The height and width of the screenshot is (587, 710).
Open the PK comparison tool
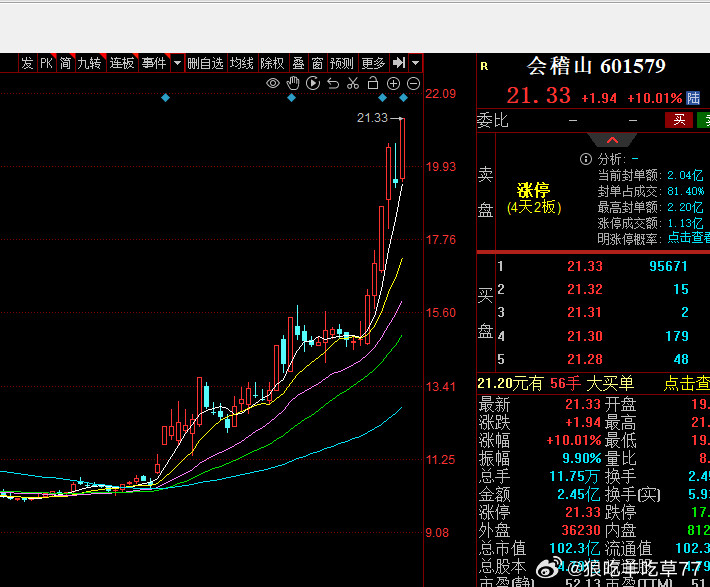[46, 63]
